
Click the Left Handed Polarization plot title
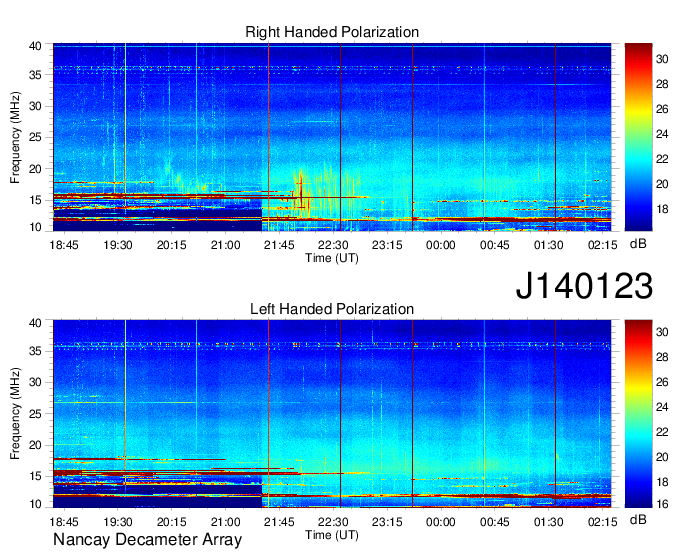(332, 309)
